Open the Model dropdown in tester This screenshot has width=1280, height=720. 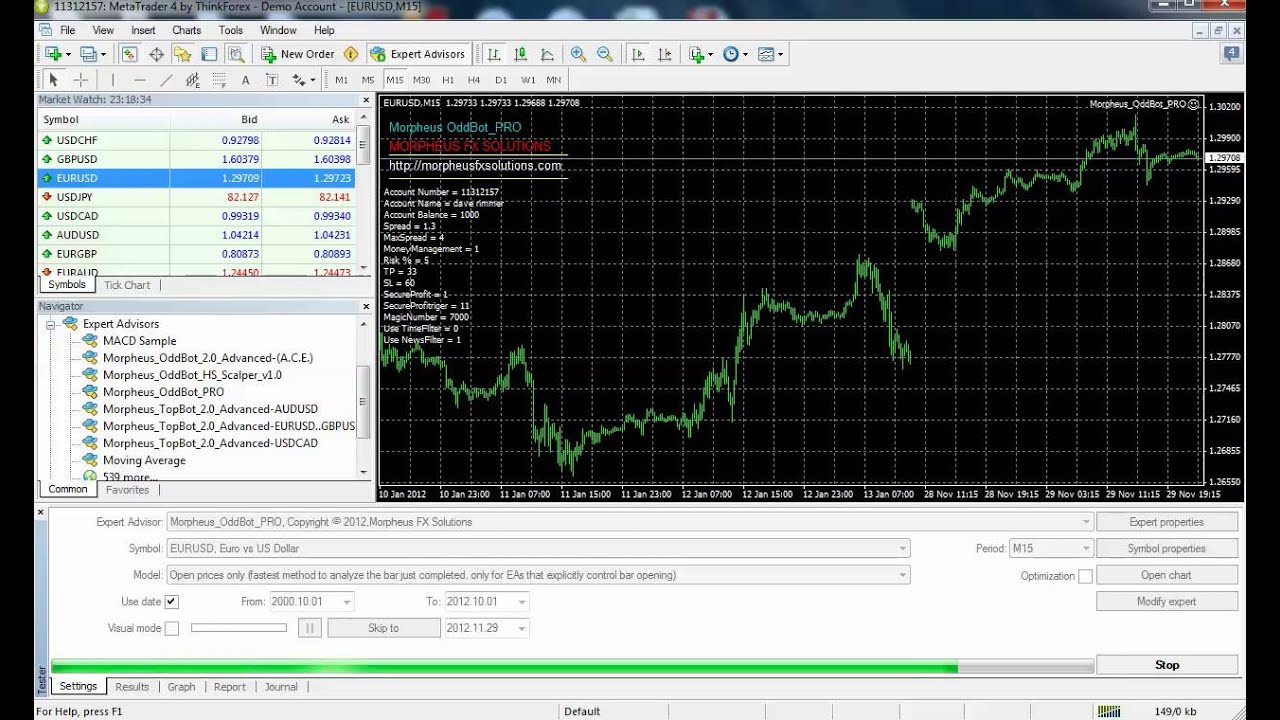point(903,575)
